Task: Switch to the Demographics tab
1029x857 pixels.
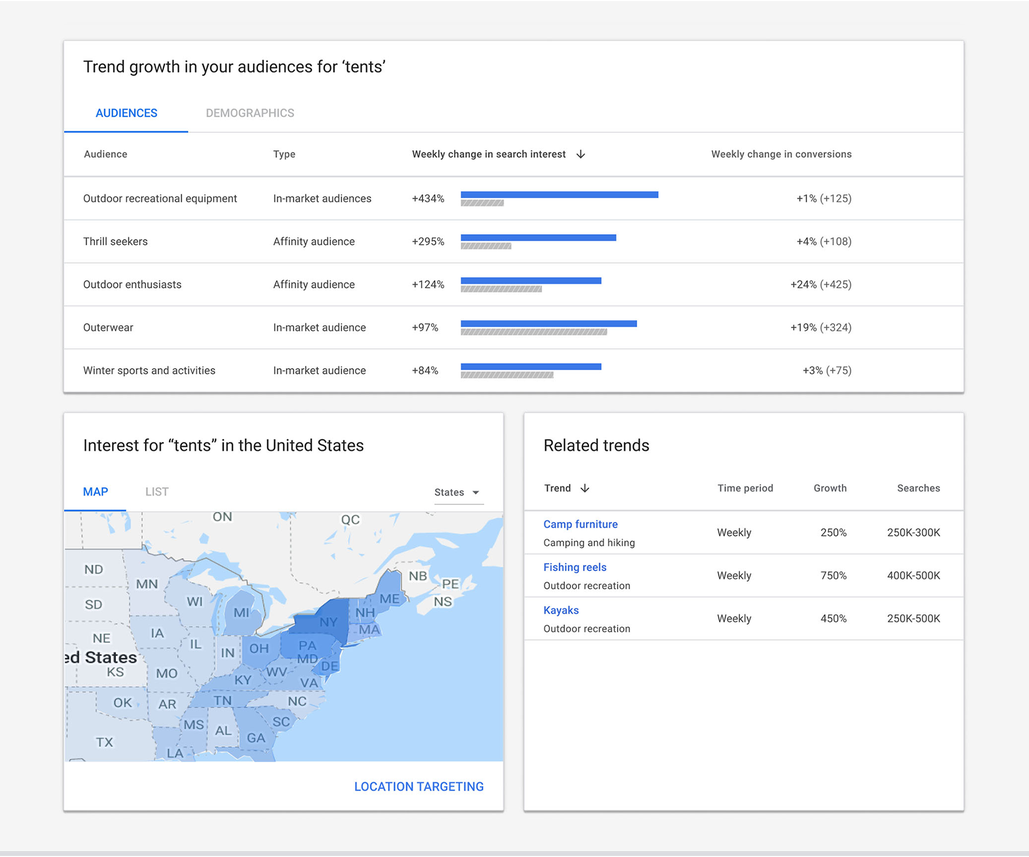Action: [x=250, y=113]
